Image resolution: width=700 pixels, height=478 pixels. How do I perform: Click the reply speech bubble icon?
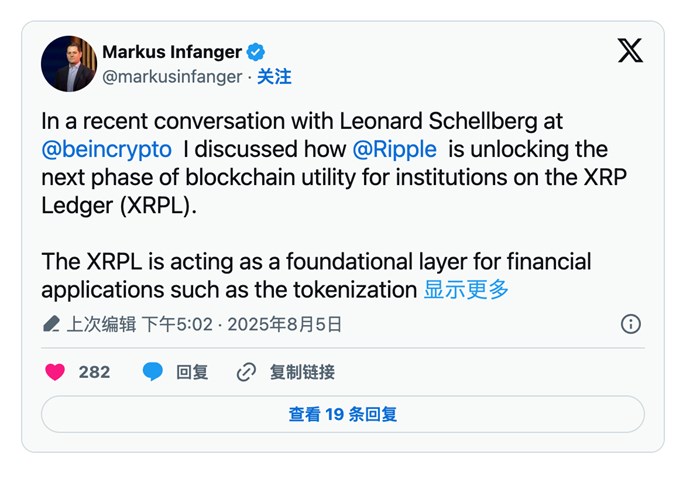coord(152,372)
